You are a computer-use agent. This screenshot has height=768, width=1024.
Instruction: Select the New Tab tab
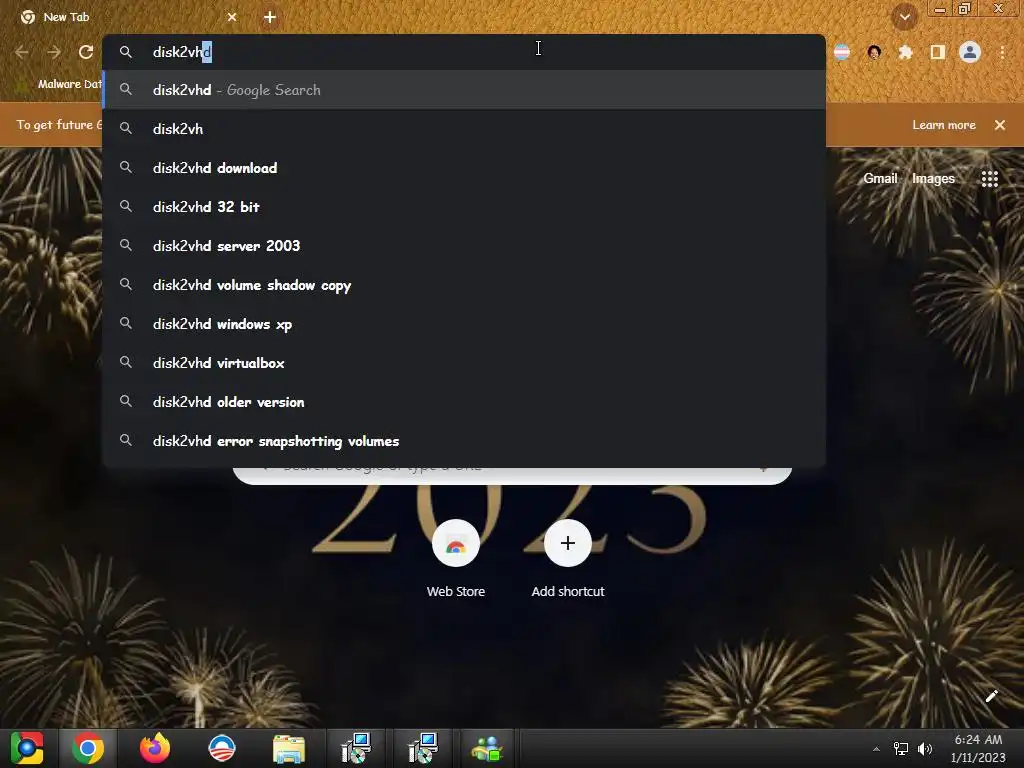(x=127, y=18)
